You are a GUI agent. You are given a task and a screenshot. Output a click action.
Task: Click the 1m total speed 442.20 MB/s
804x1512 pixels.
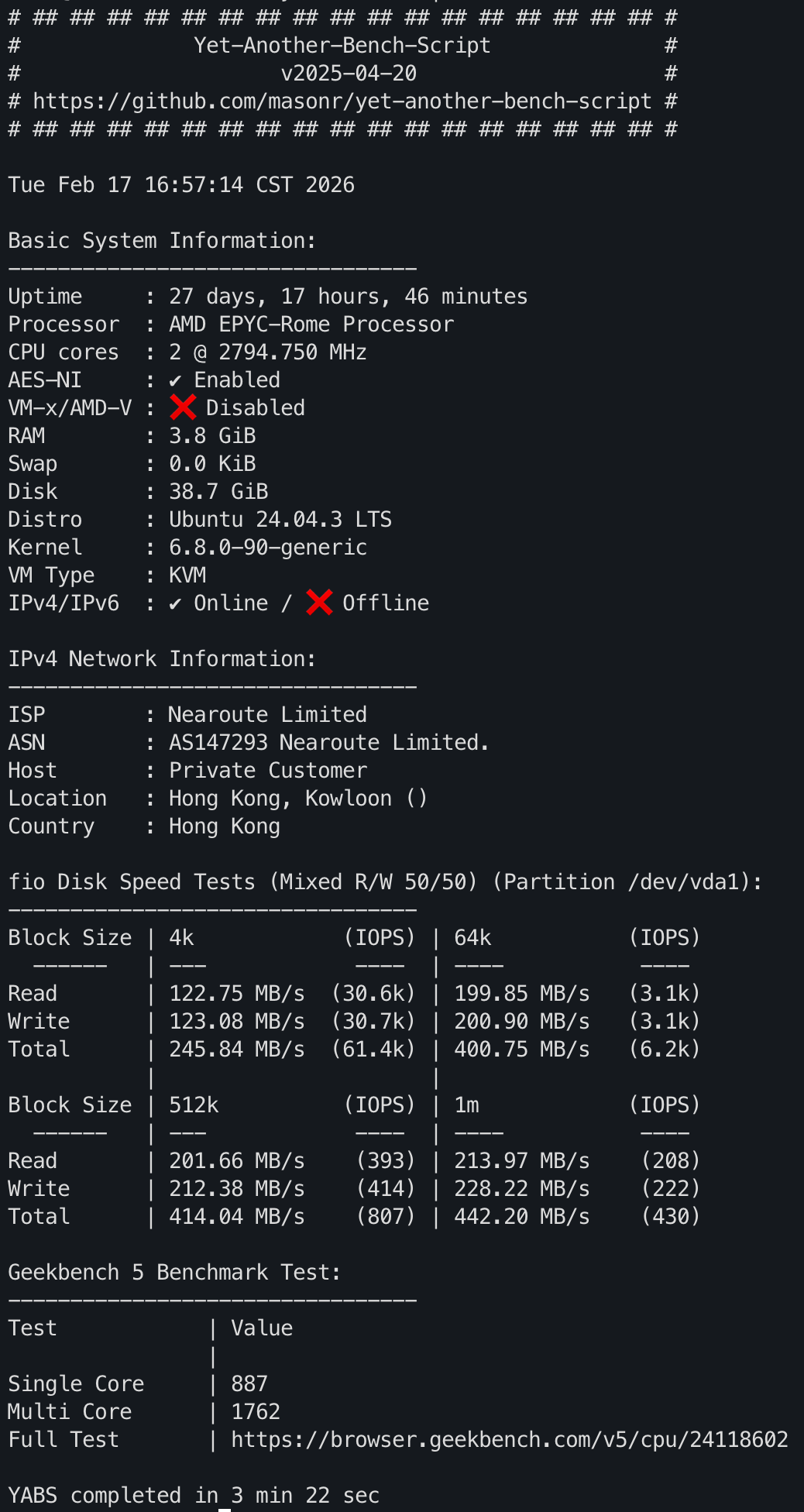[522, 1216]
